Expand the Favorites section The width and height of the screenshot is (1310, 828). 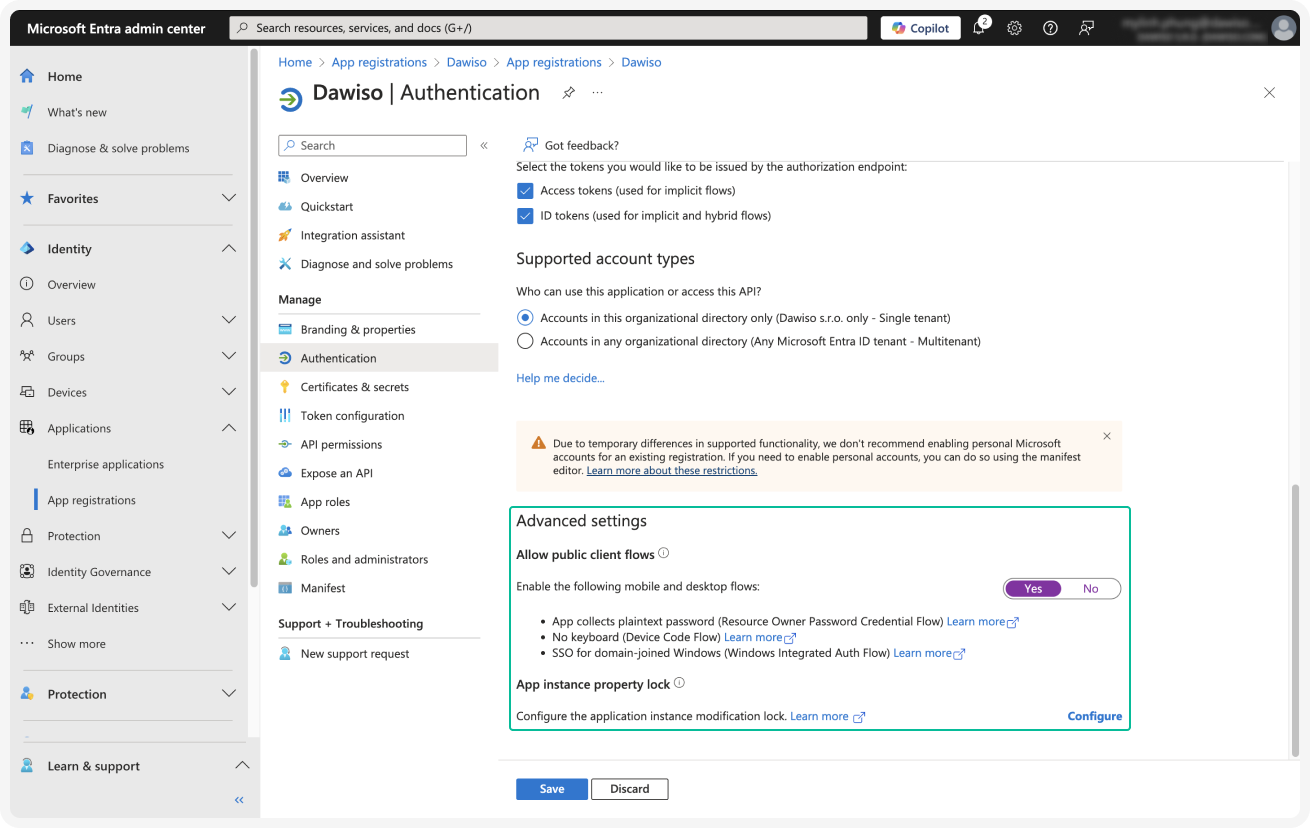point(229,198)
